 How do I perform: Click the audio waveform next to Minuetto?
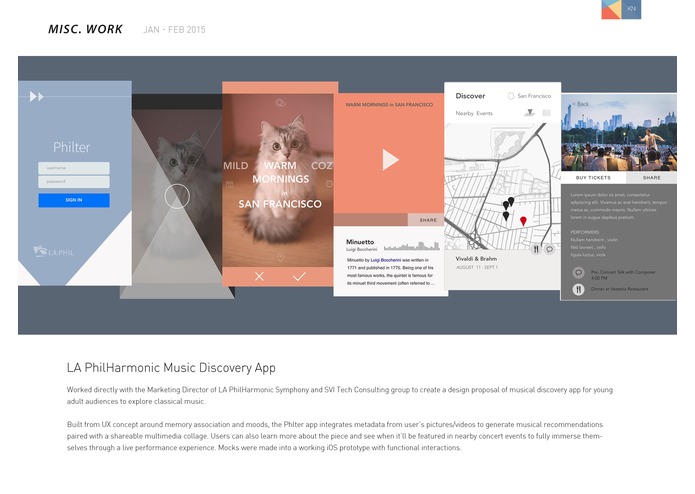411,245
